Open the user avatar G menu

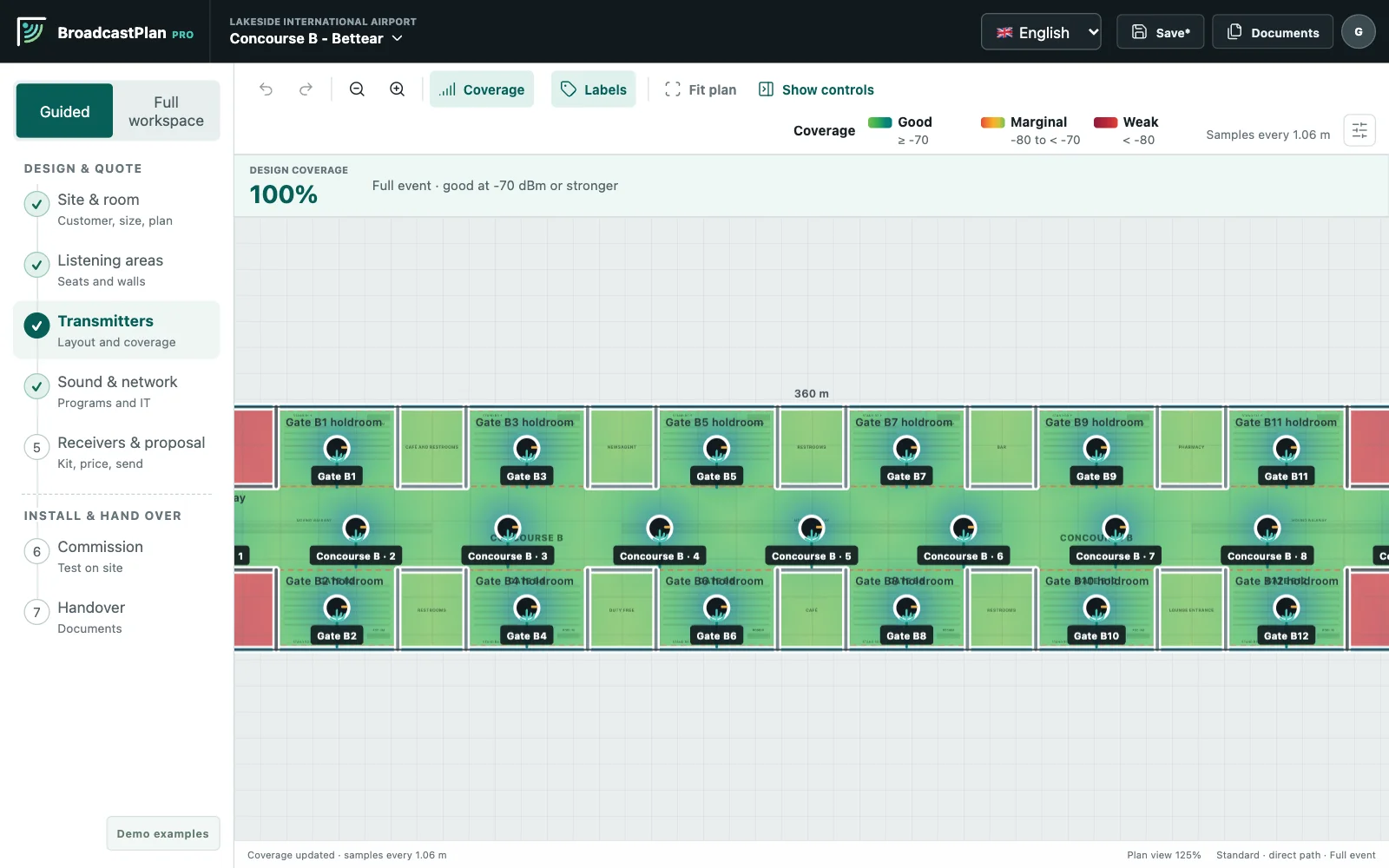pos(1358,32)
